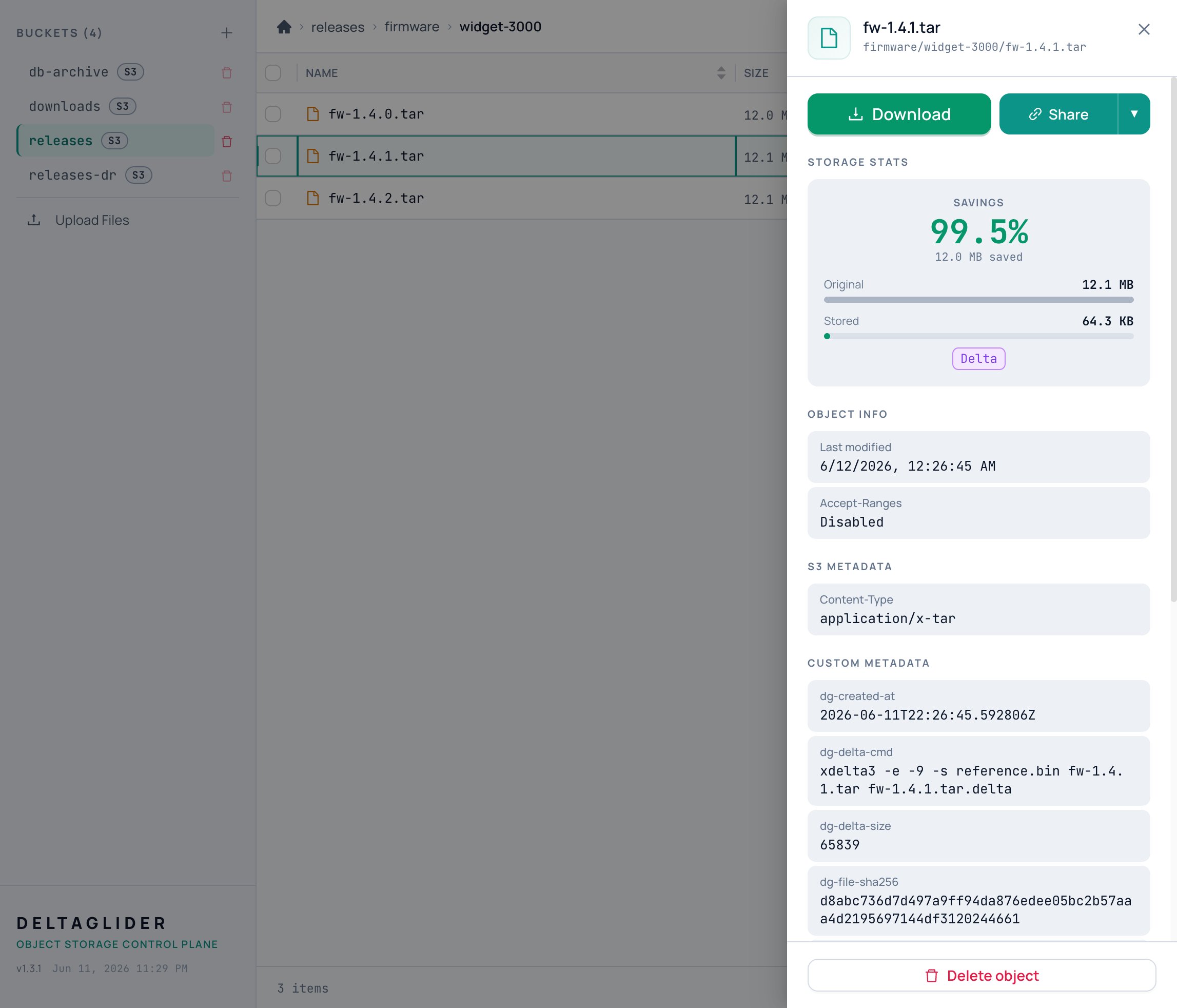1177x1008 pixels.
Task: Click the 64.3 KB stored value
Action: 1107,321
